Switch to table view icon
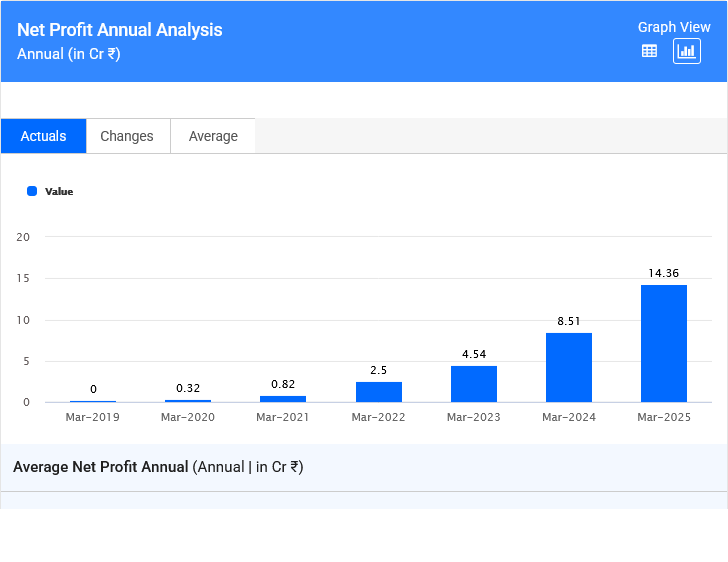The height and width of the screenshot is (562, 728). point(649,51)
